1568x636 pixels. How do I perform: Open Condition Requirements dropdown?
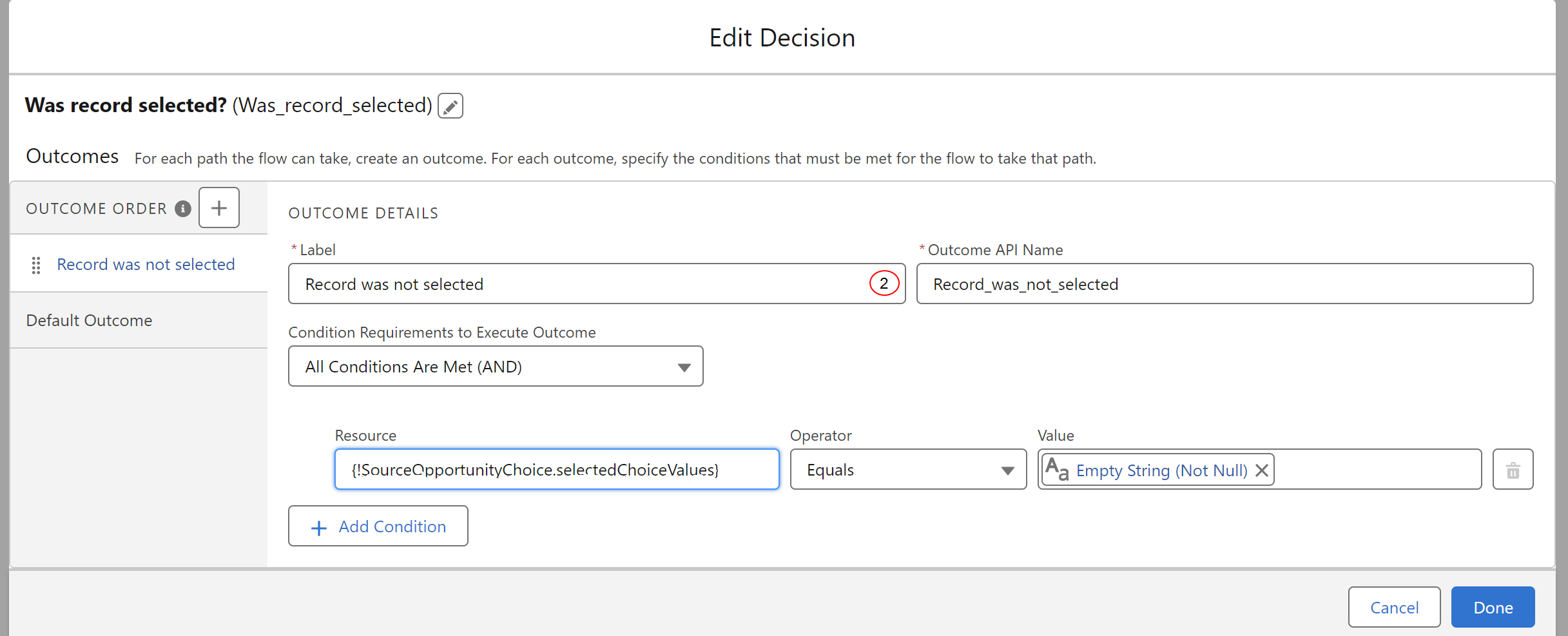pyautogui.click(x=496, y=367)
